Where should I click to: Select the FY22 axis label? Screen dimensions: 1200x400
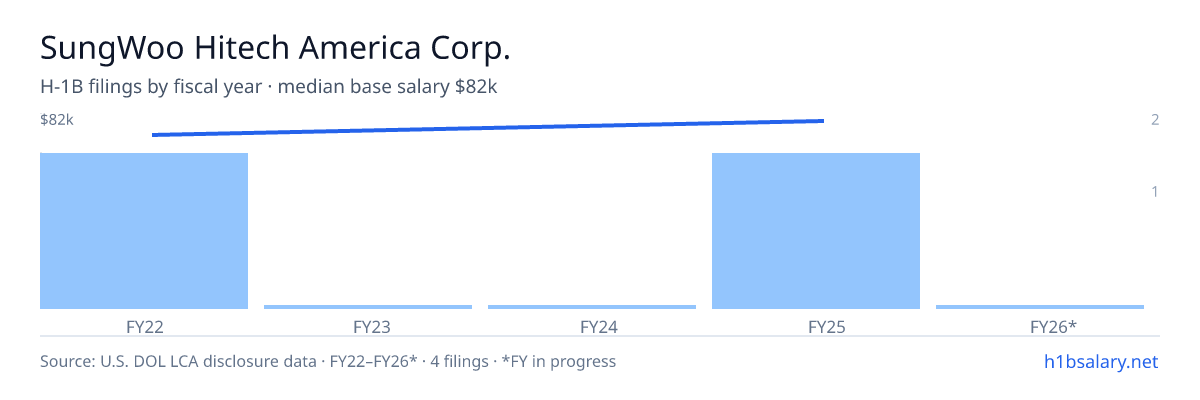(x=144, y=327)
